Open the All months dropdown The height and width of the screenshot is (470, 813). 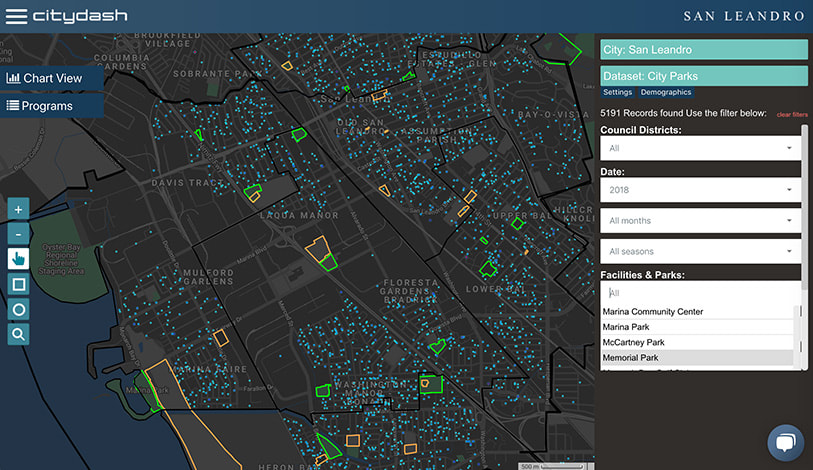pyautogui.click(x=700, y=221)
